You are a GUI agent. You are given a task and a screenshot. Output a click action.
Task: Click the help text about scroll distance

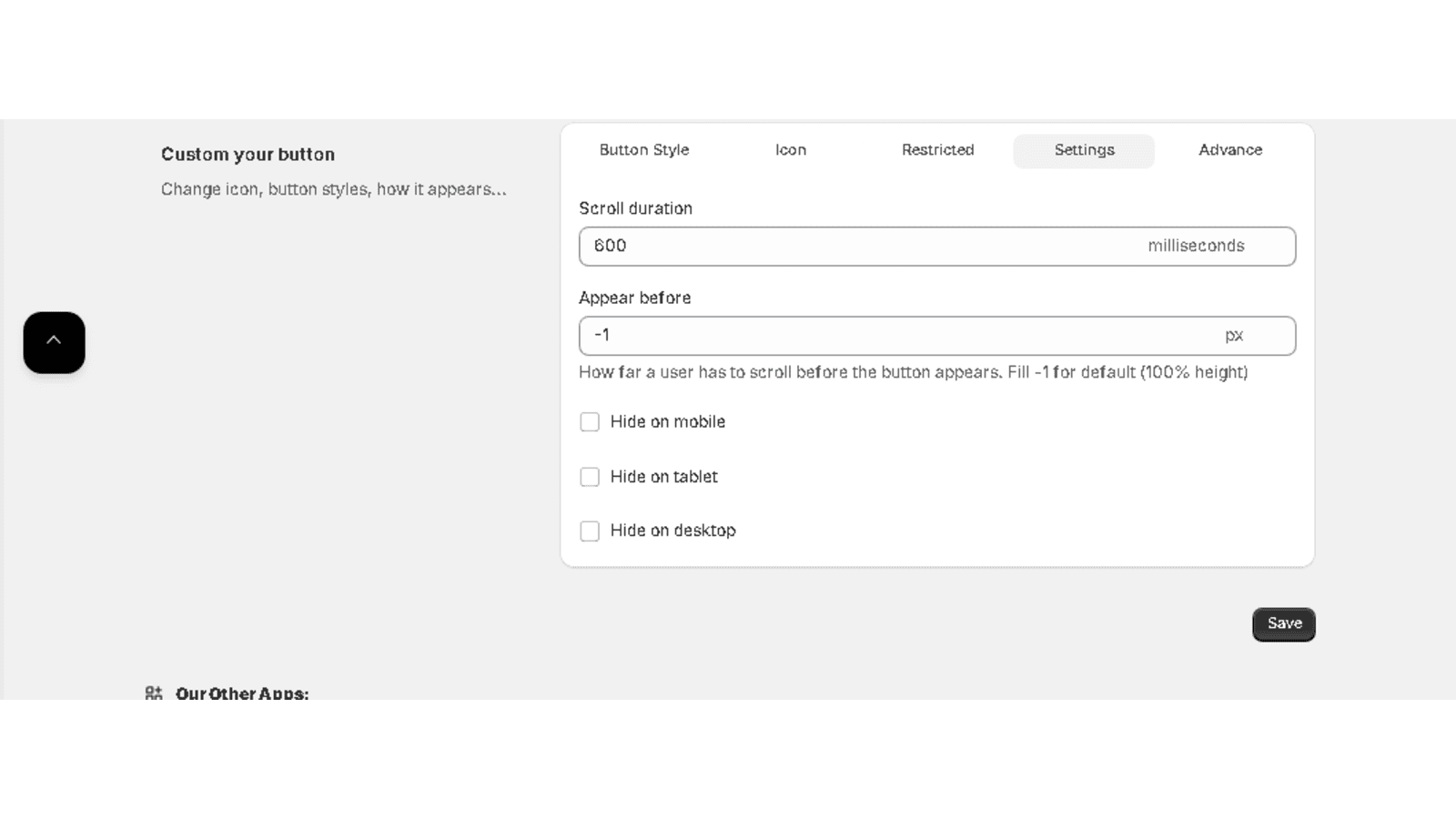click(913, 372)
